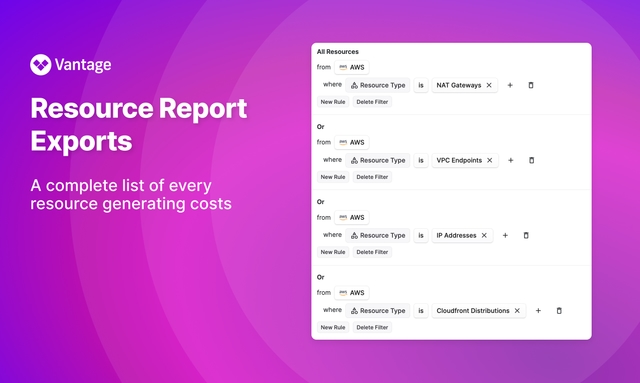Image resolution: width=640 pixels, height=383 pixels.
Task: Click Delete Filter in the Cloudfront Distributions filter
Action: pos(372,327)
